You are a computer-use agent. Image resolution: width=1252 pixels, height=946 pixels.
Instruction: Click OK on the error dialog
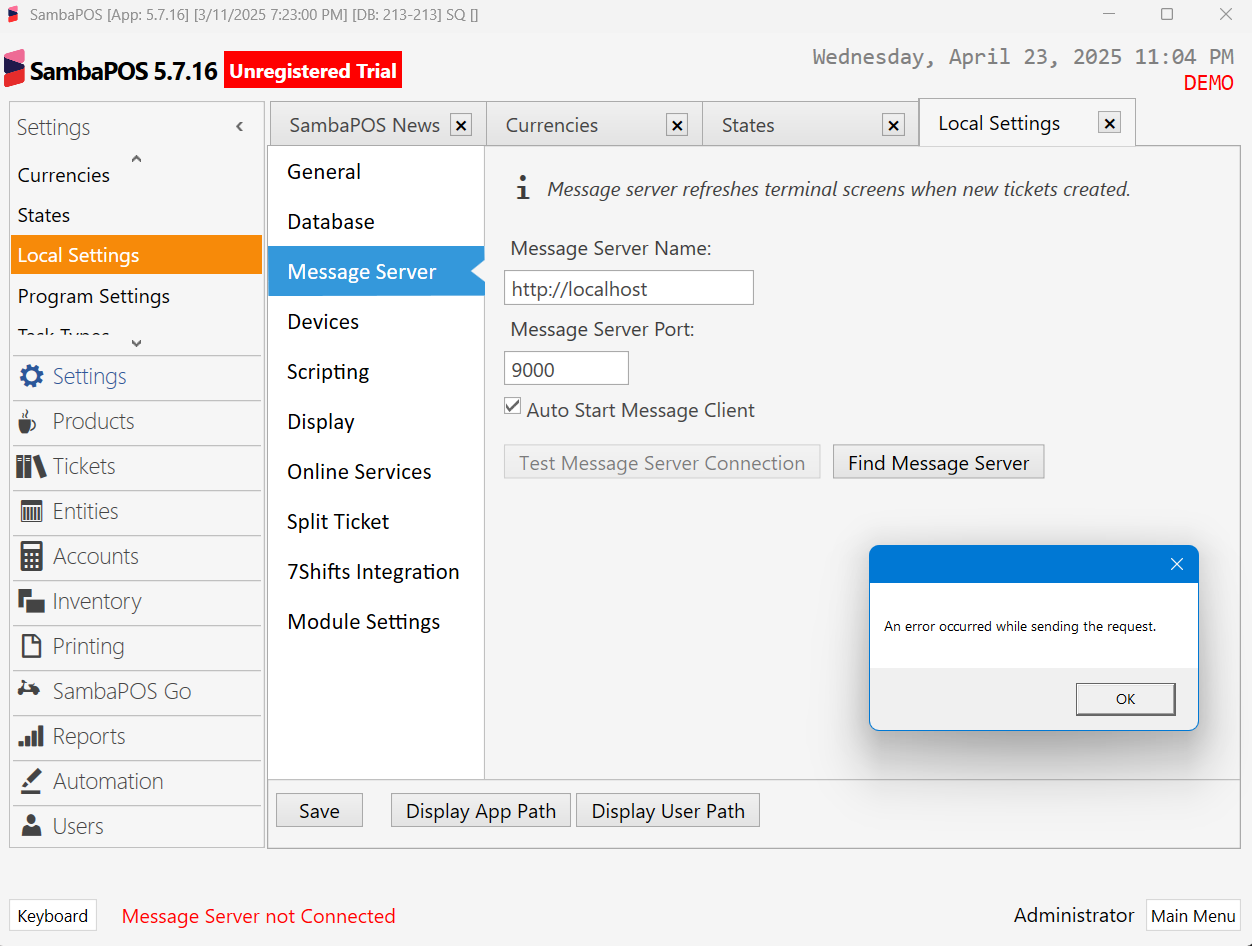tap(1125, 699)
